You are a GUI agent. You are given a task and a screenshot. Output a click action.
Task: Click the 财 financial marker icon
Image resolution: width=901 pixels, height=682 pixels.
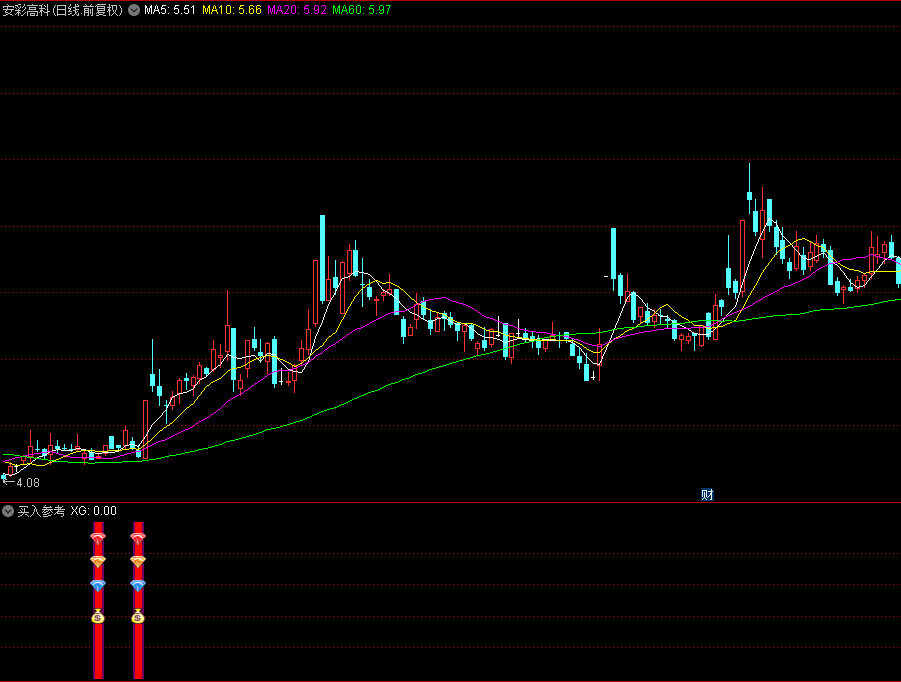point(707,495)
